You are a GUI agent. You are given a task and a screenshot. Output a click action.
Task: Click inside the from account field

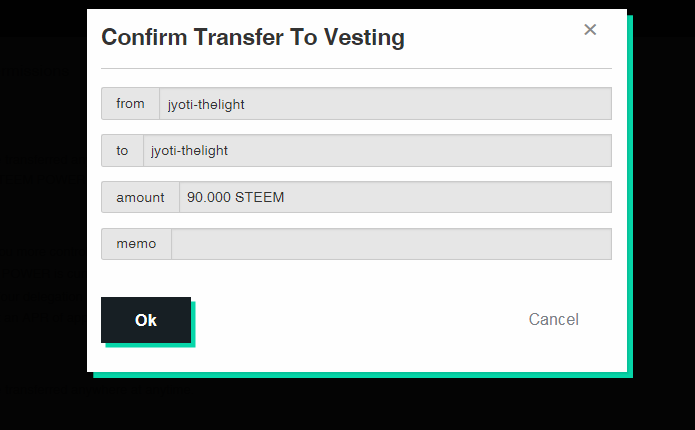pyautogui.click(x=386, y=104)
